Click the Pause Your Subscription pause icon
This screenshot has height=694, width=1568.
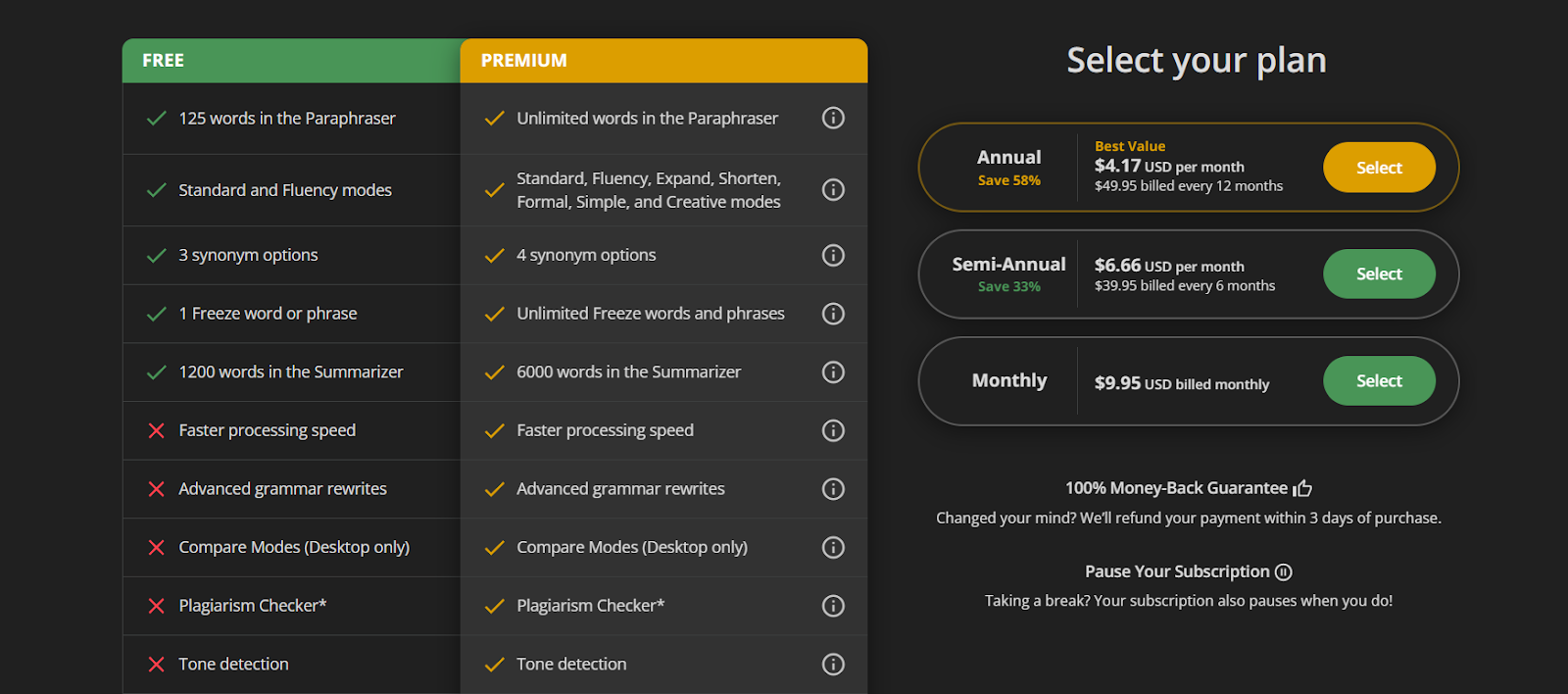pos(1283,571)
